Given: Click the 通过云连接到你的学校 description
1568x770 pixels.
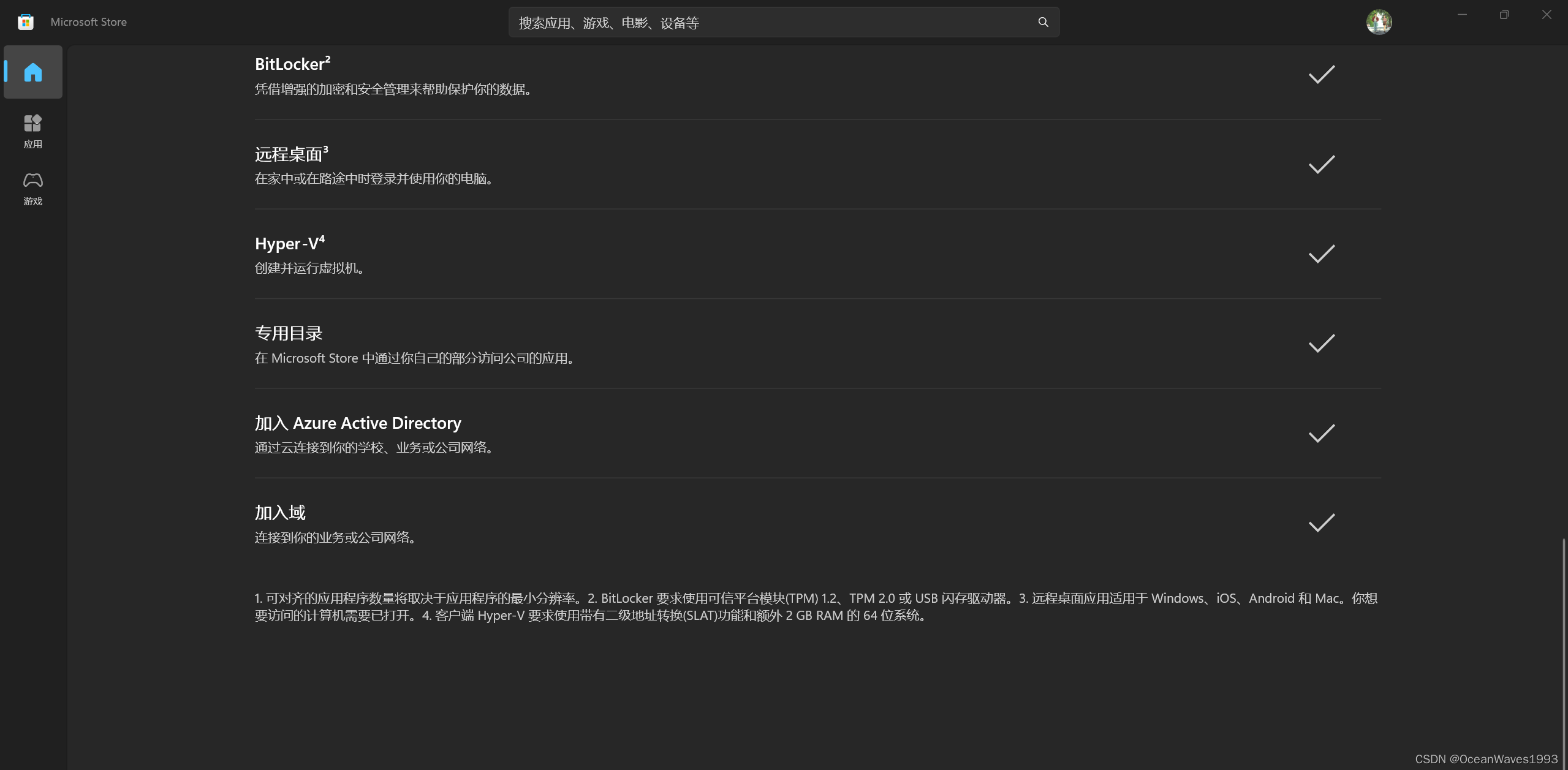Looking at the screenshot, I should [374, 448].
